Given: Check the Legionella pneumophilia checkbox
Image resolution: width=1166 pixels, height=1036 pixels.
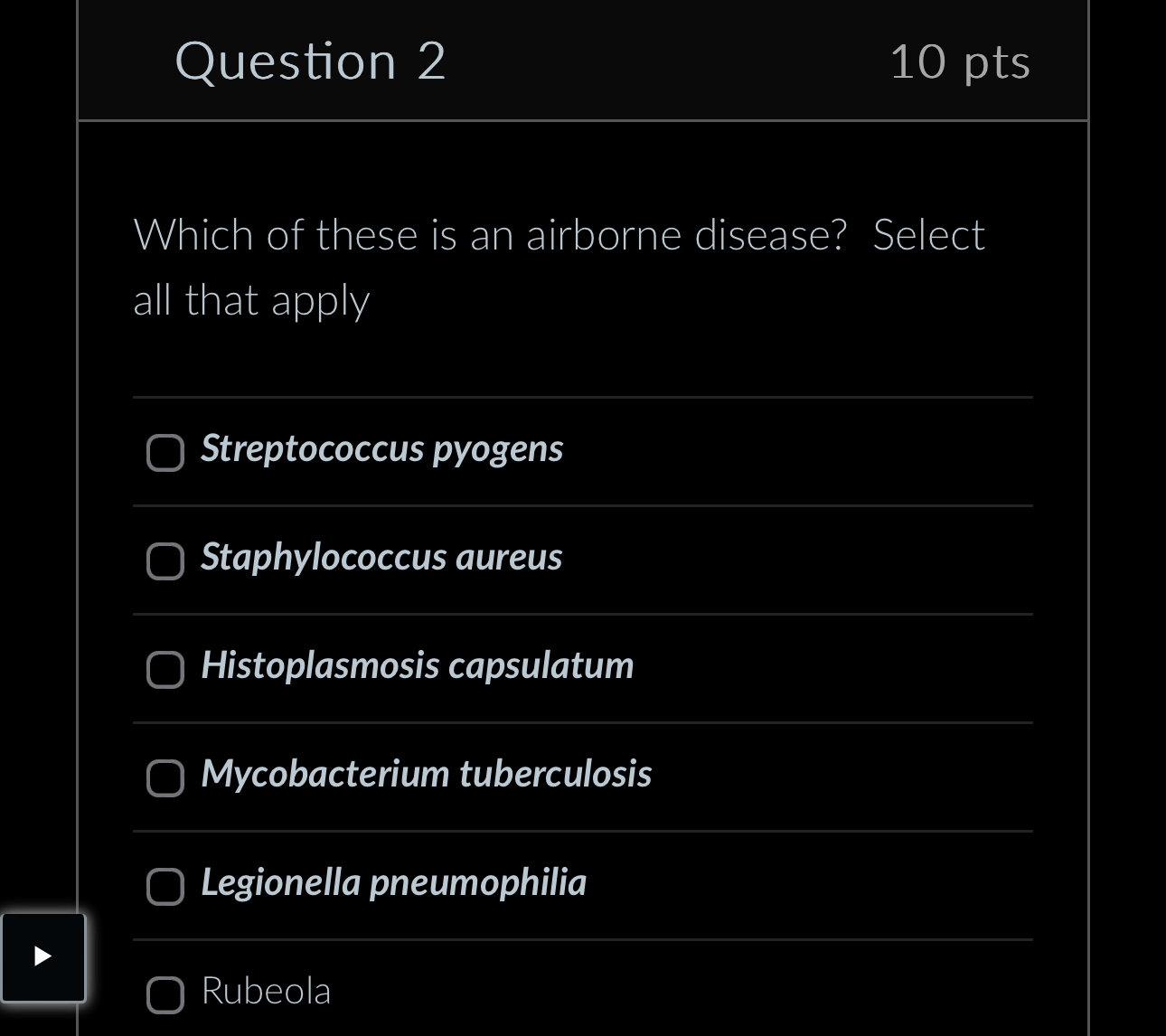Looking at the screenshot, I should [x=165, y=887].
